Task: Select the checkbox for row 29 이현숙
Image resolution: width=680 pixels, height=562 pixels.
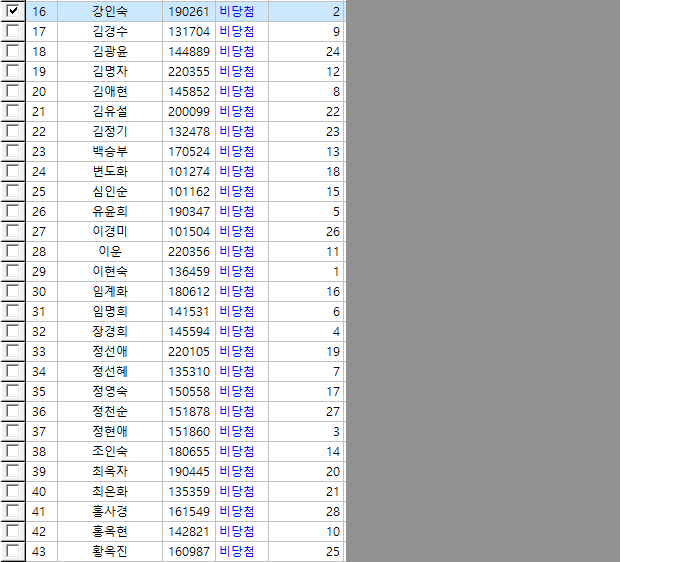Action: 13,270
